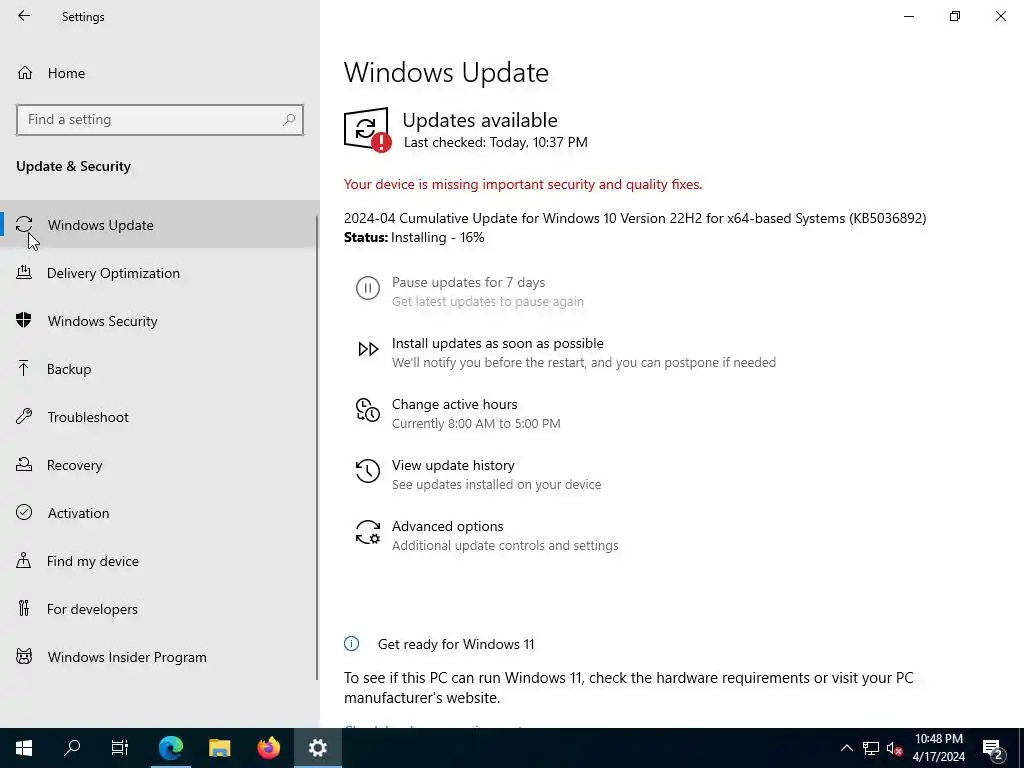Image resolution: width=1024 pixels, height=768 pixels.
Task: Click the Installing - 16% status text
Action: (x=438, y=237)
